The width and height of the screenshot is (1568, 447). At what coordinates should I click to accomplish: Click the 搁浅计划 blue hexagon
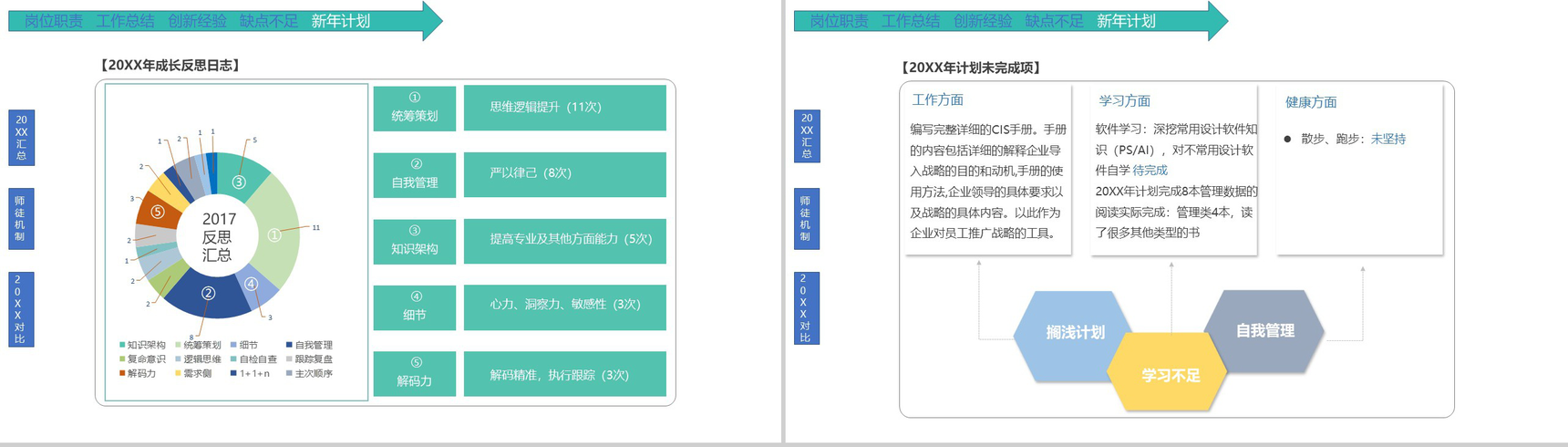pos(1076,333)
